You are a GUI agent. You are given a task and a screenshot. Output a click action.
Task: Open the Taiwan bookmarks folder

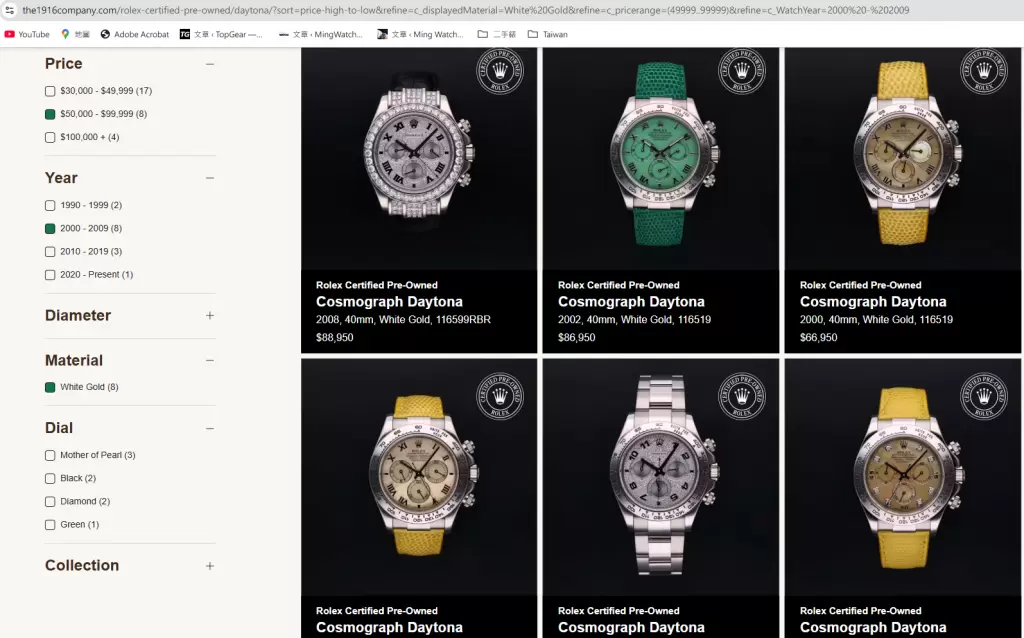tap(547, 34)
